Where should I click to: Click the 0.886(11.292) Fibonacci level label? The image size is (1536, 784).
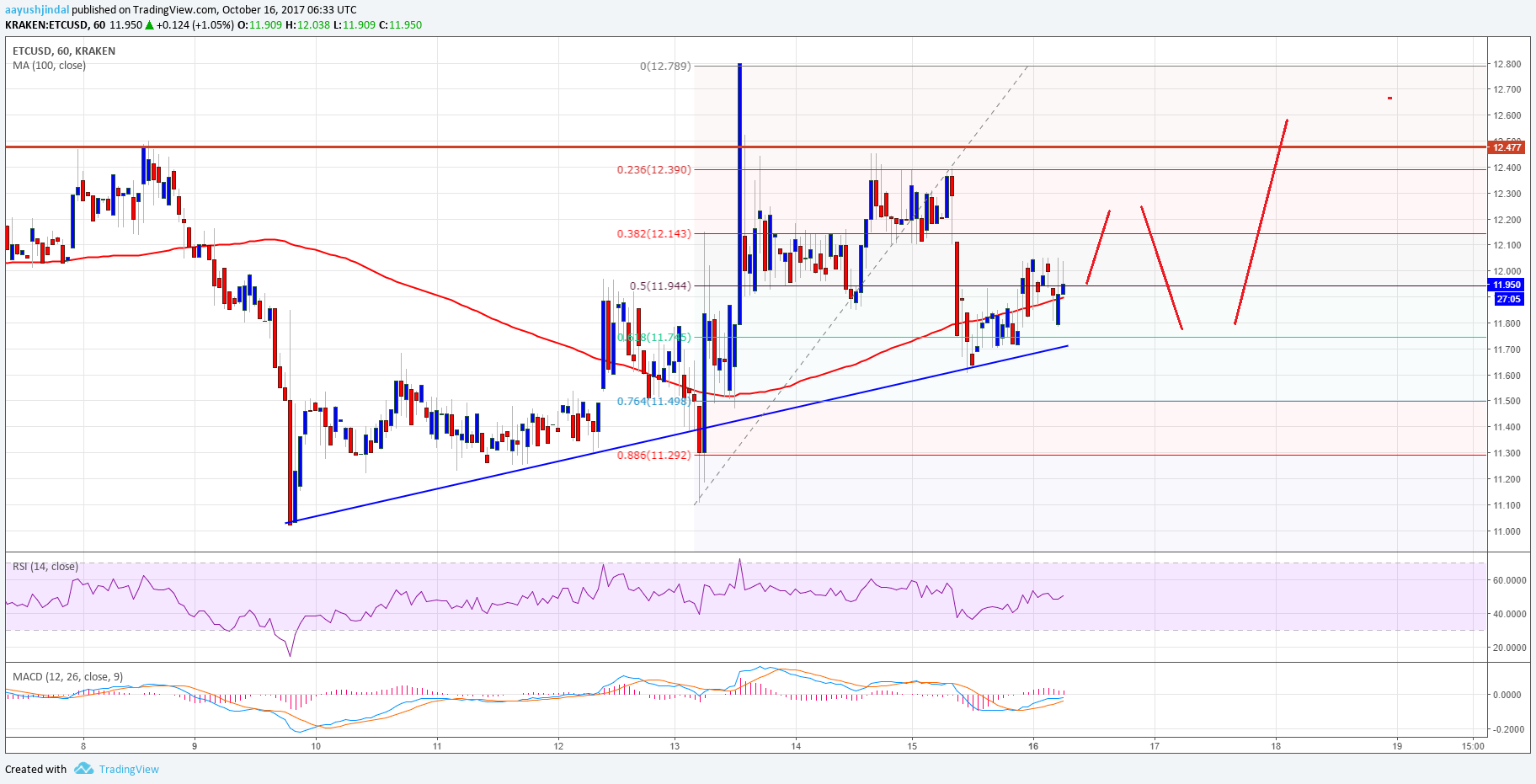click(654, 455)
